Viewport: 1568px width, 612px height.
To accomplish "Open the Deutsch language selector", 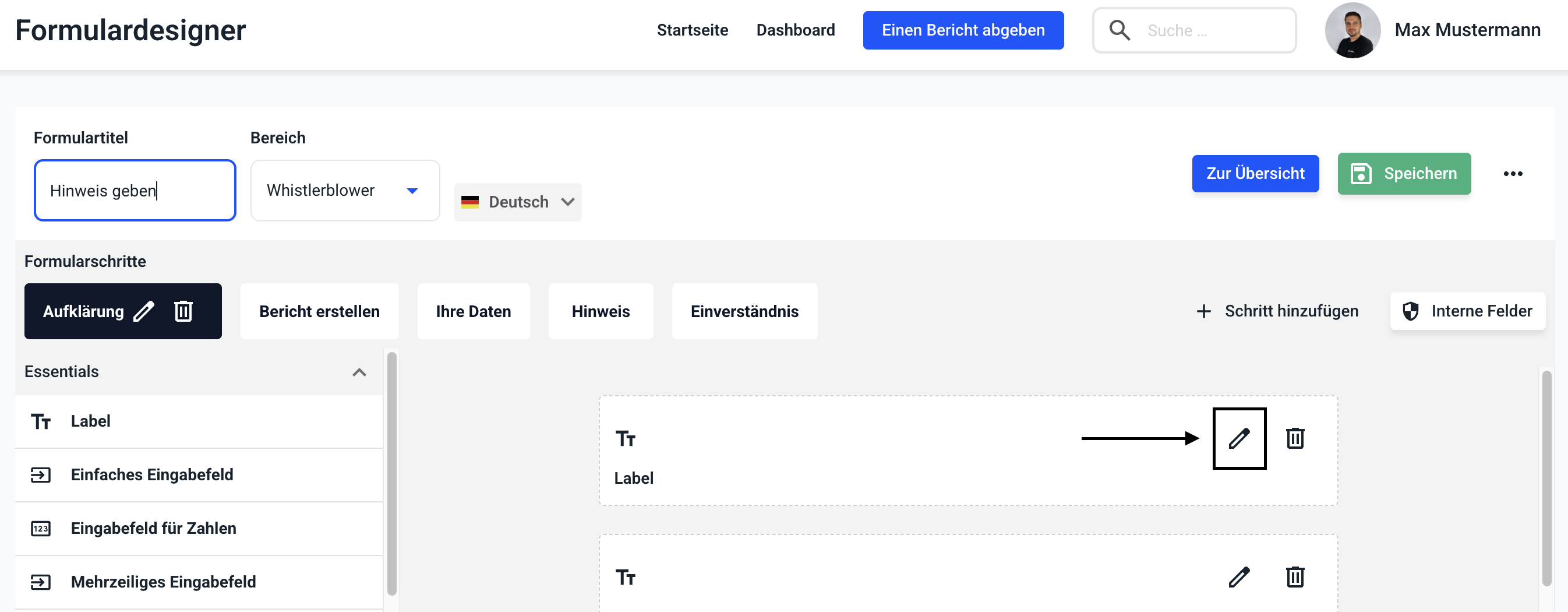I will (517, 202).
